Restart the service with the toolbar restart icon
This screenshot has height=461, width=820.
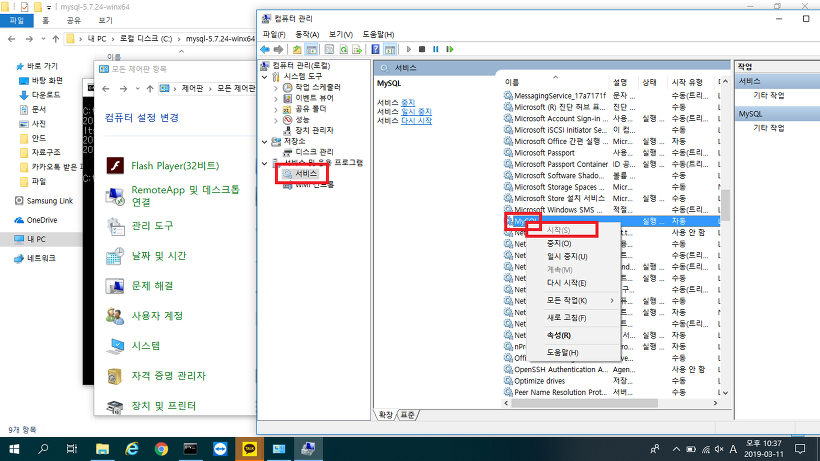click(x=450, y=49)
